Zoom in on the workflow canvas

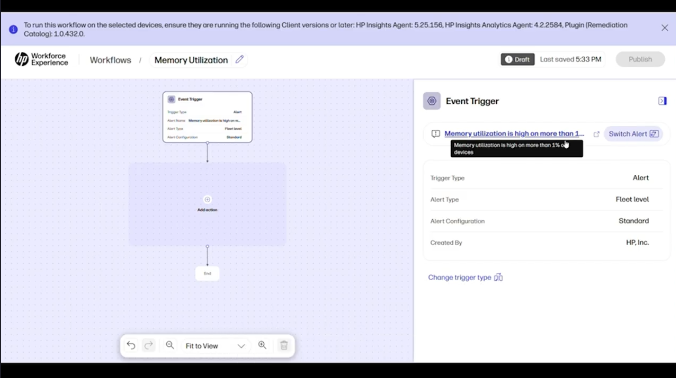tap(262, 345)
